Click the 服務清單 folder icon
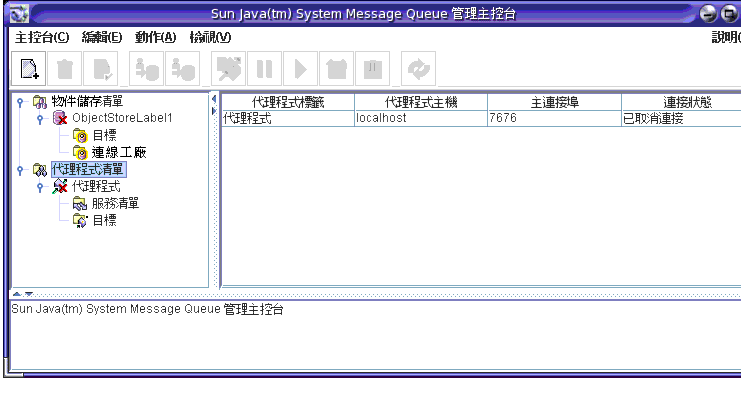The width and height of the screenshot is (741, 413). [80, 204]
